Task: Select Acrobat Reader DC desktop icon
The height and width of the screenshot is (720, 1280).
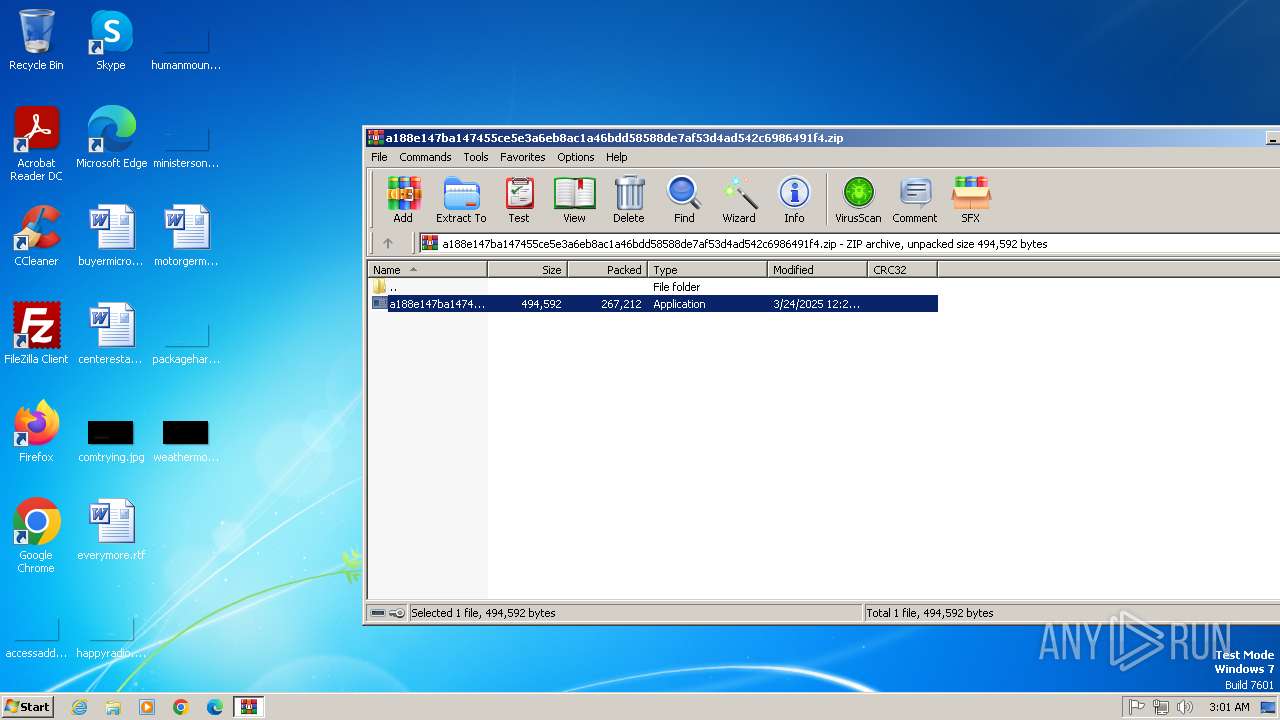Action: tap(36, 144)
